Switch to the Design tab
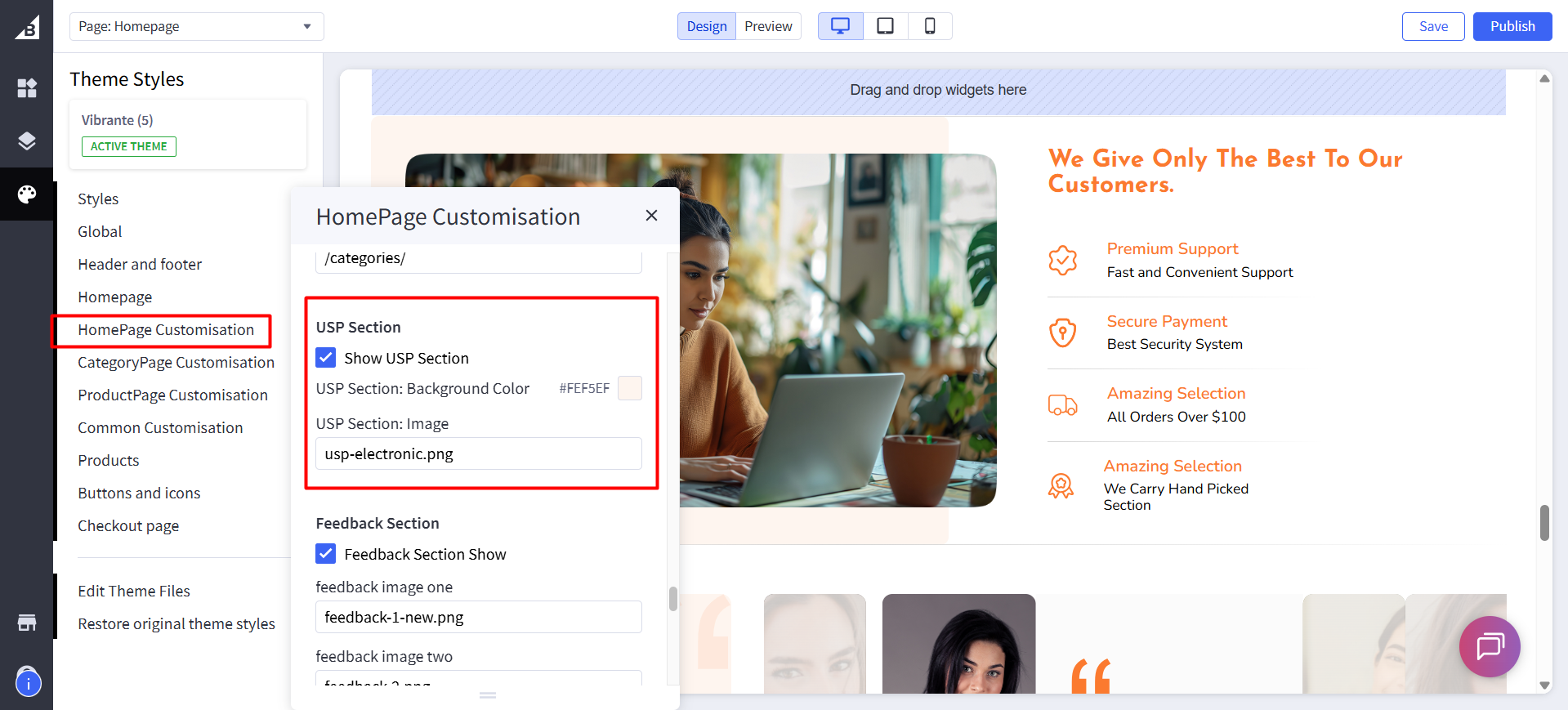 707,26
